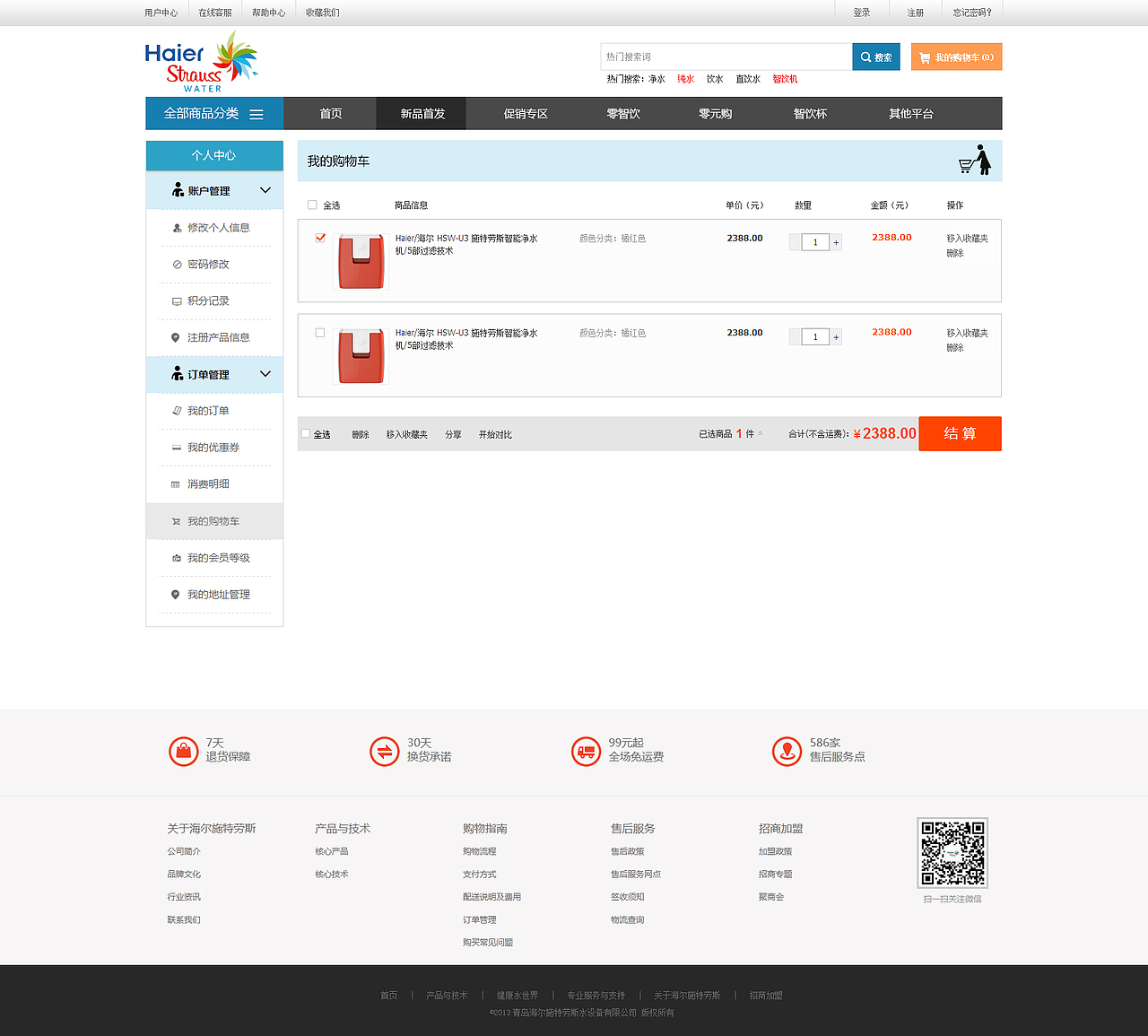The width and height of the screenshot is (1148, 1036).
Task: Click the 30天换货承诺 exchange icon
Action: (x=384, y=751)
